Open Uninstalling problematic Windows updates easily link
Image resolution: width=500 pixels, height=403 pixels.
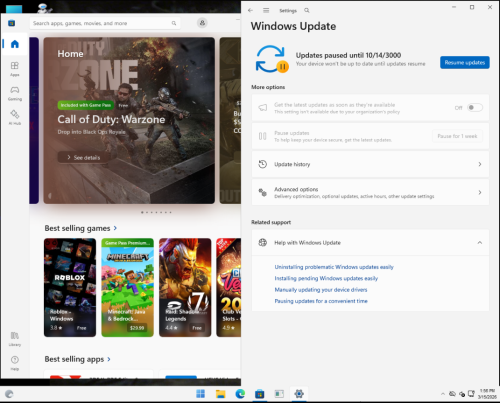334,267
